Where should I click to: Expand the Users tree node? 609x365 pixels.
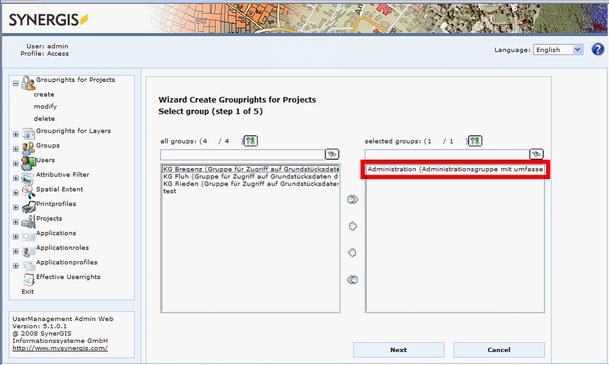coord(16,163)
